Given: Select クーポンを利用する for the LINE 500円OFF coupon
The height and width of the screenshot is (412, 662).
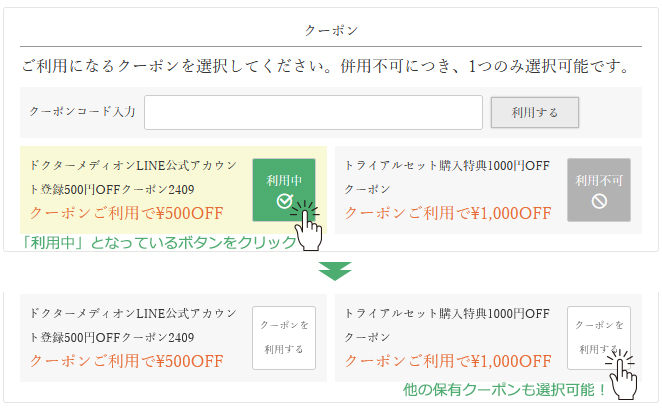Looking at the screenshot, I should 284,338.
